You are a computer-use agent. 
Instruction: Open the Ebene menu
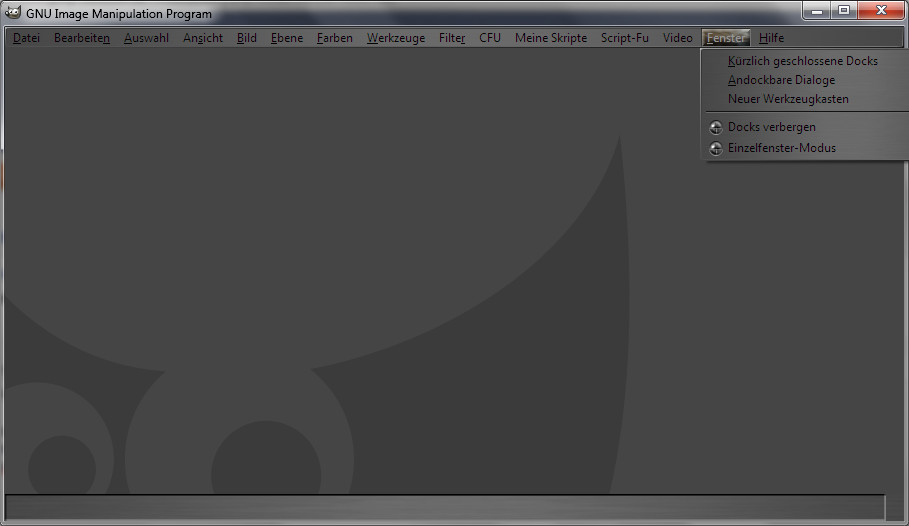(x=286, y=38)
